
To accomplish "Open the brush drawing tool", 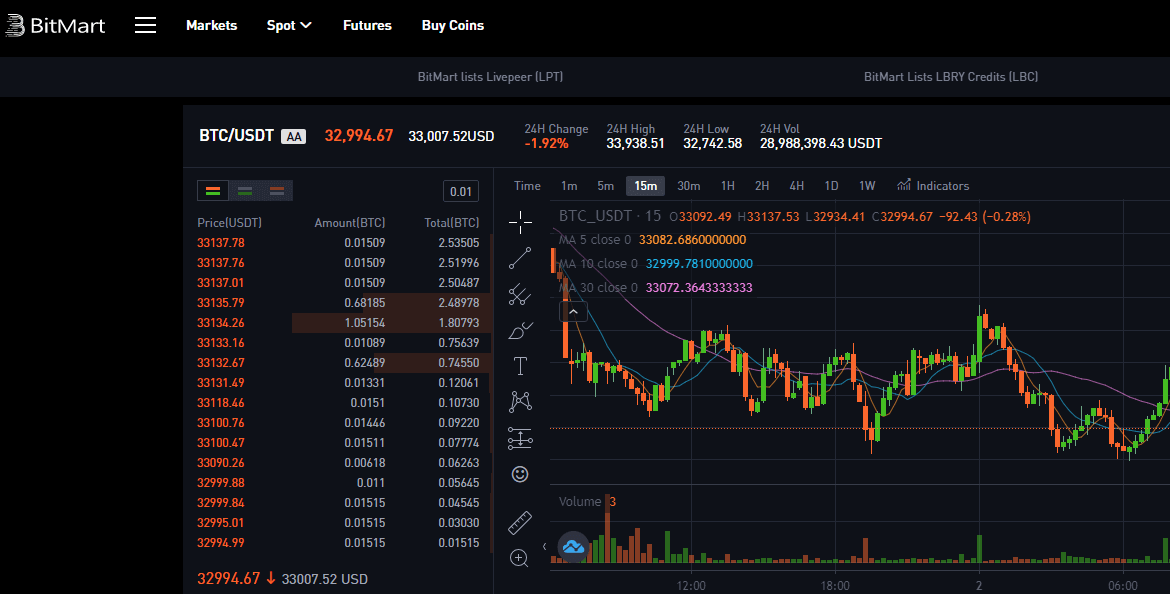I will (x=519, y=330).
